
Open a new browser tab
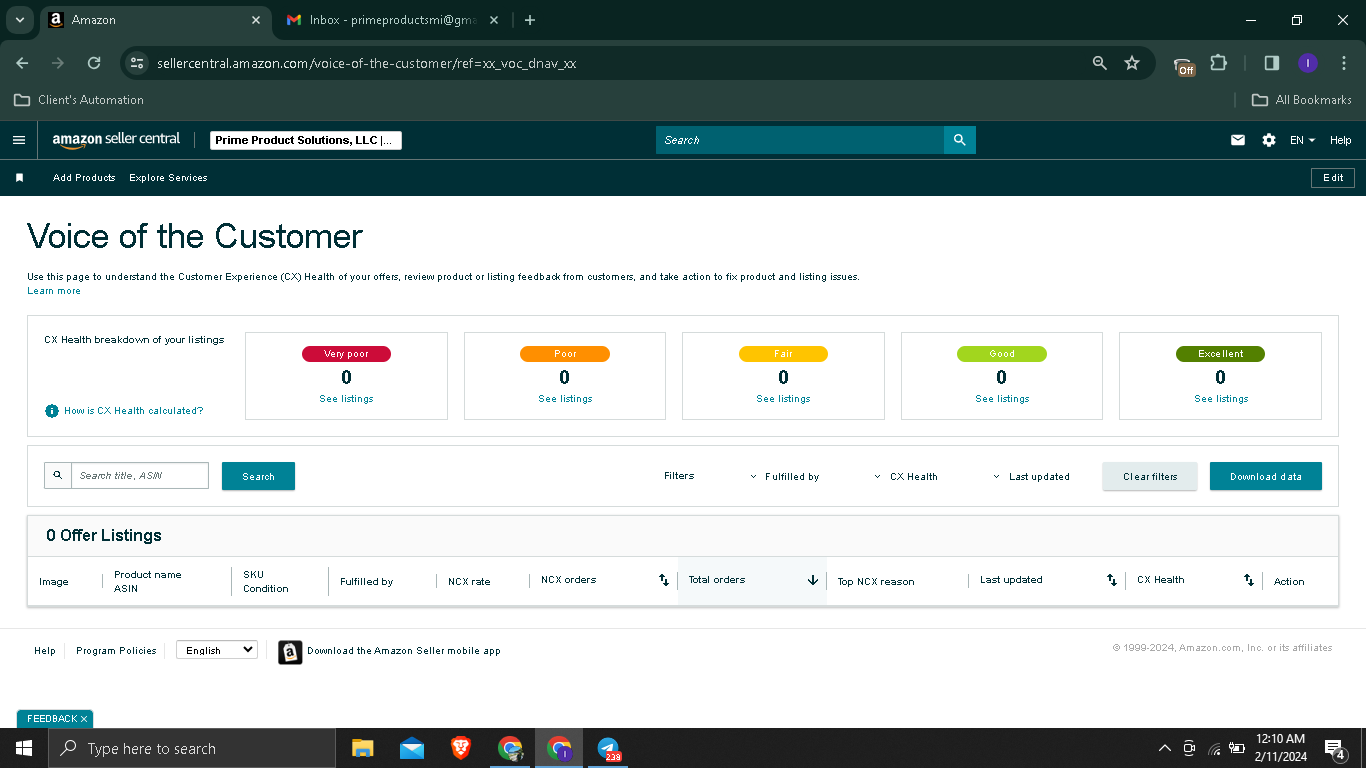point(530,20)
